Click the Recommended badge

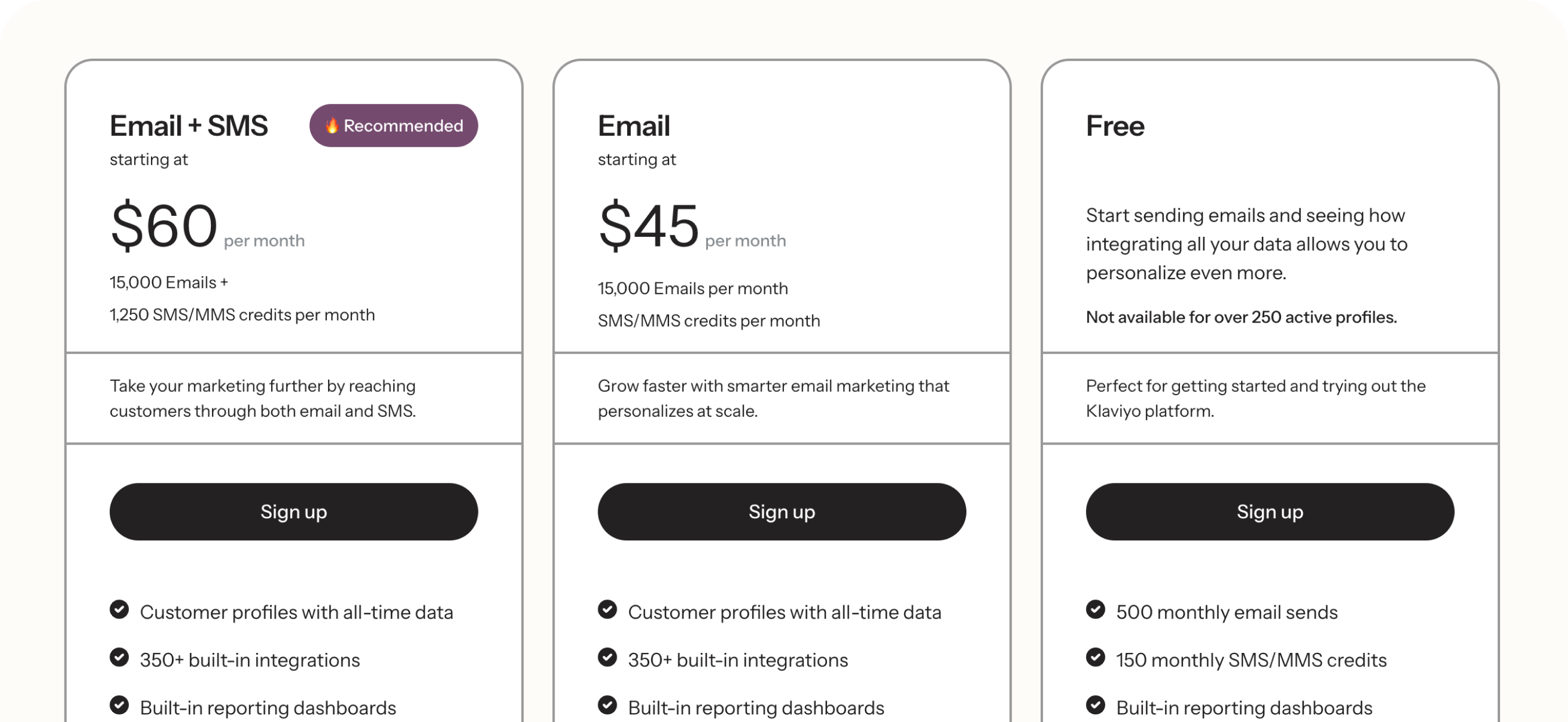click(x=393, y=125)
